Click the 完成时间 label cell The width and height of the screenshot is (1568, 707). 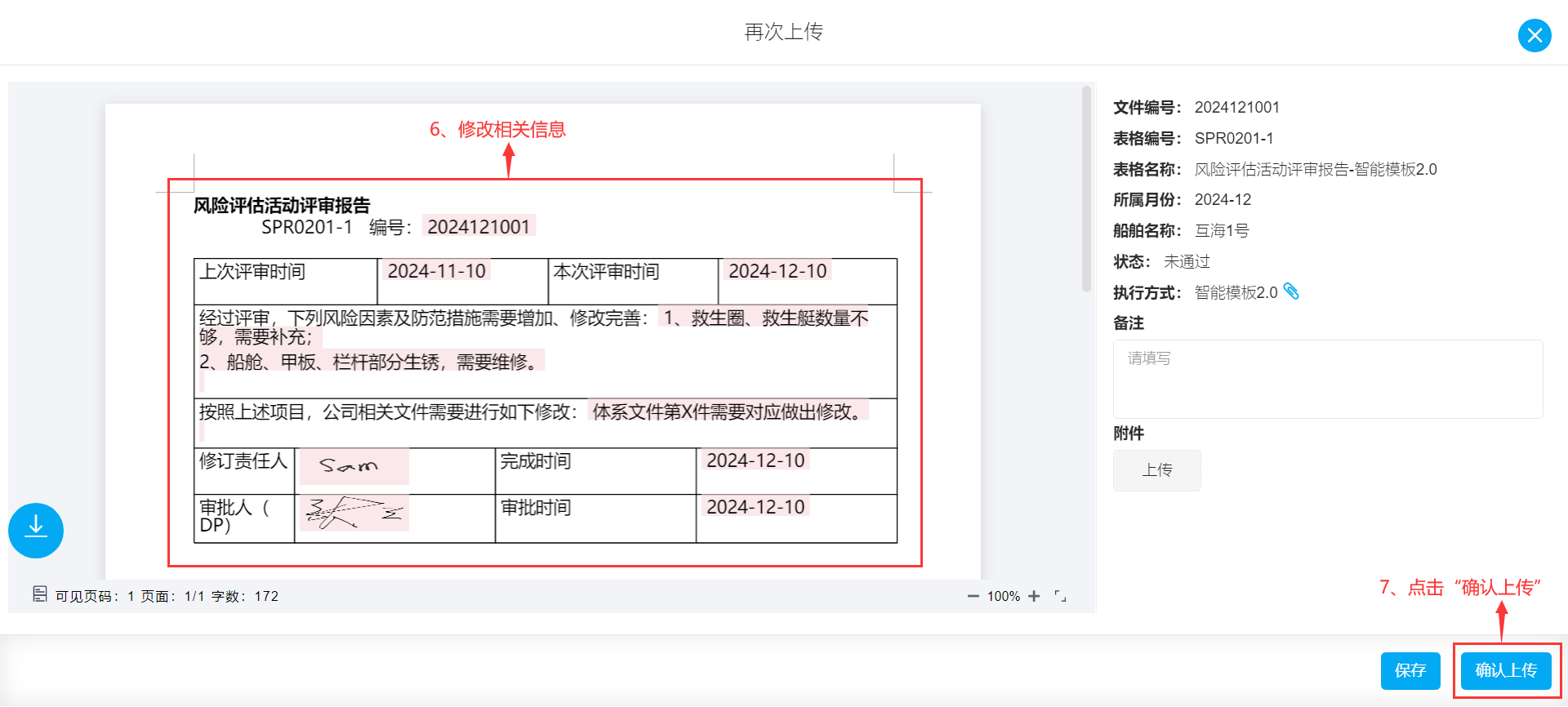[x=595, y=471]
